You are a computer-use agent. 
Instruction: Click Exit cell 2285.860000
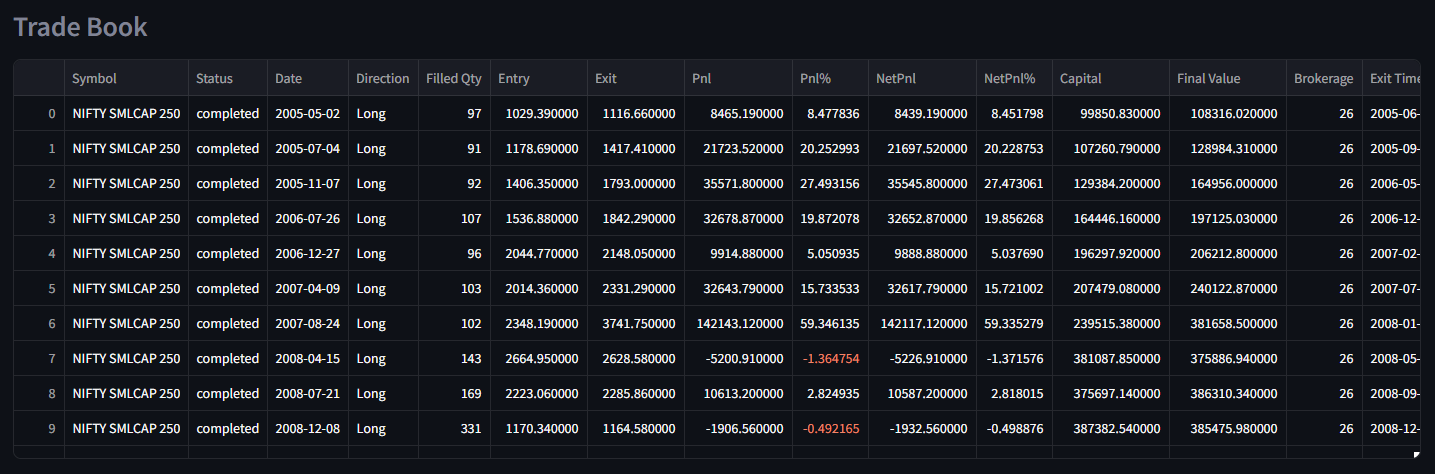click(636, 394)
